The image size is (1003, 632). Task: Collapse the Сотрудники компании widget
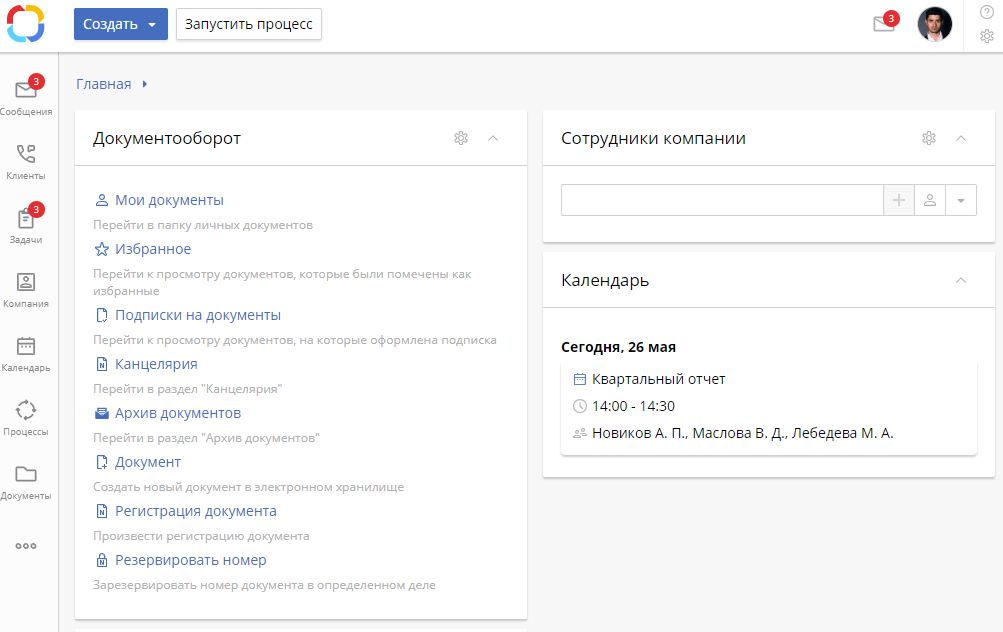point(961,138)
